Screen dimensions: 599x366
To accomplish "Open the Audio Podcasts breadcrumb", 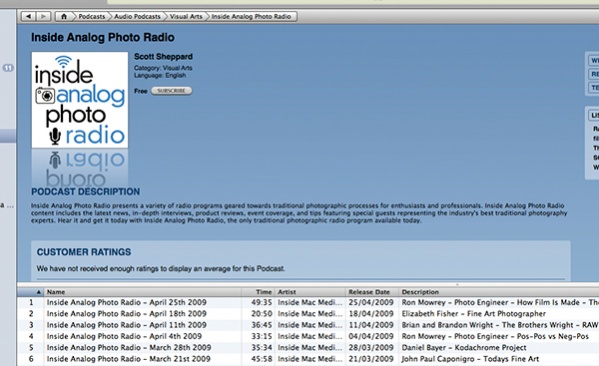I will 137,16.
